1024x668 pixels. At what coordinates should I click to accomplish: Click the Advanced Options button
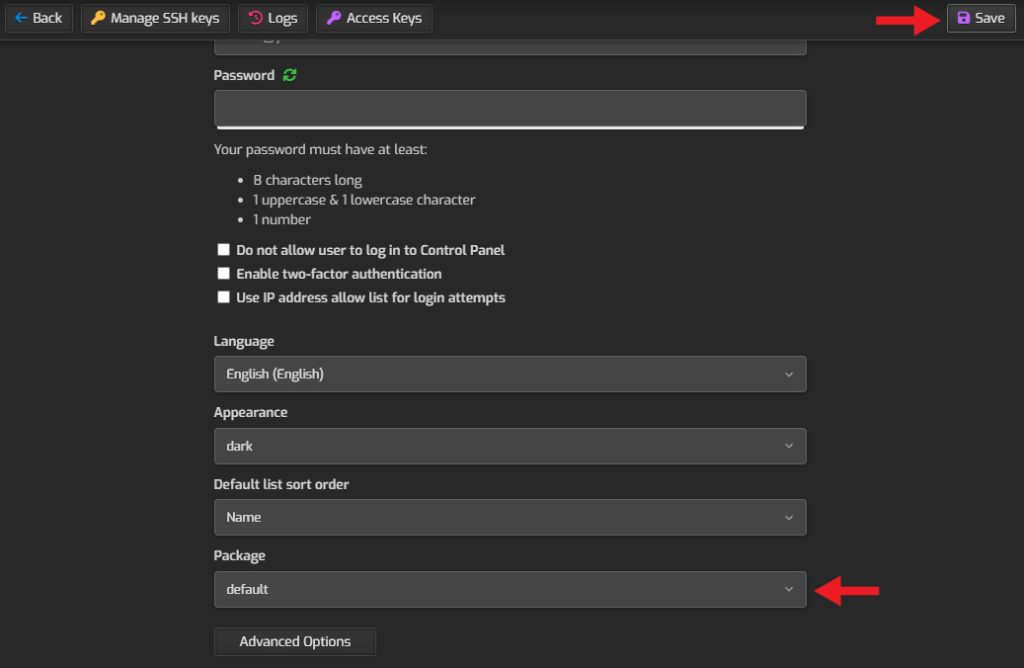pos(294,641)
